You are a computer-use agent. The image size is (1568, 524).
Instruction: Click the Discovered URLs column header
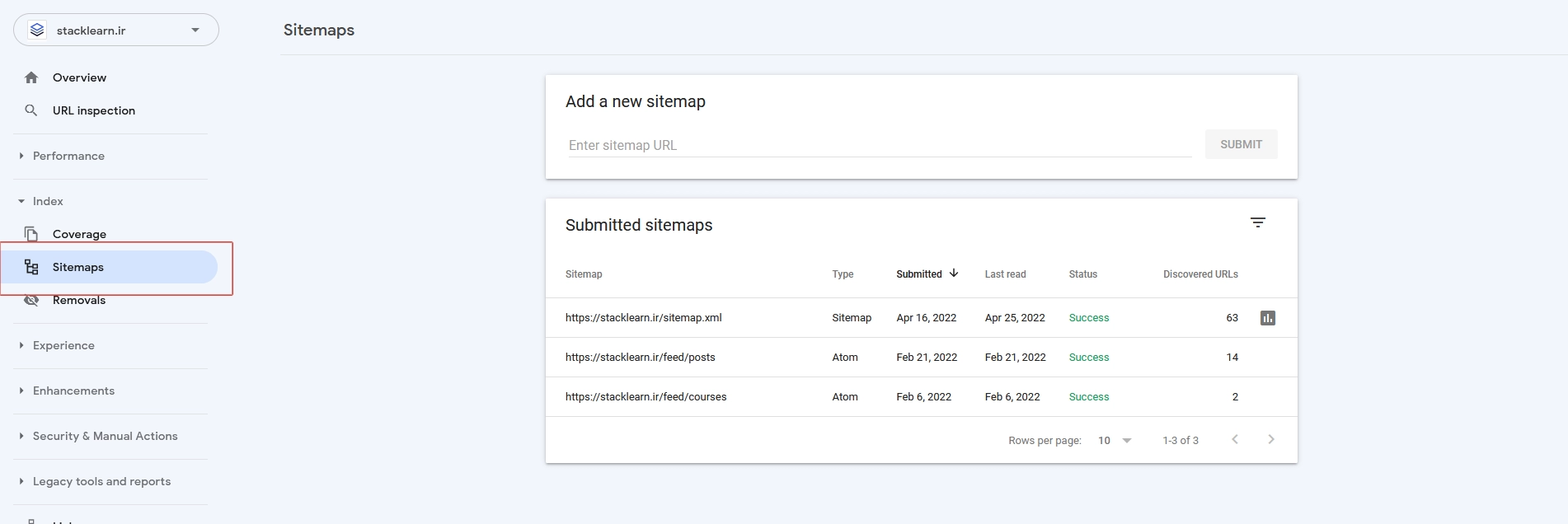(1200, 274)
